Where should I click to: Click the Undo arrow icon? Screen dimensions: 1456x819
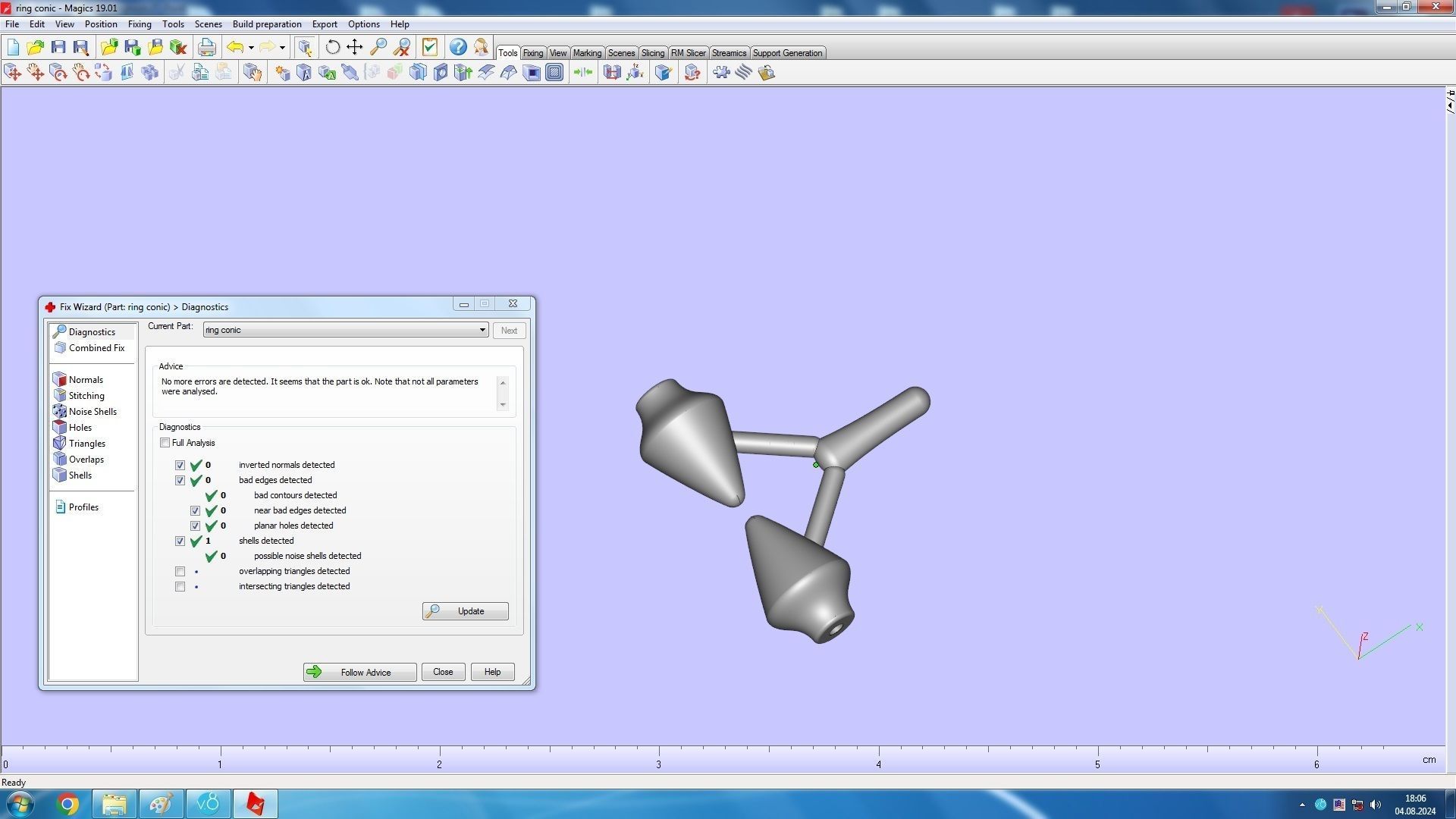point(235,48)
